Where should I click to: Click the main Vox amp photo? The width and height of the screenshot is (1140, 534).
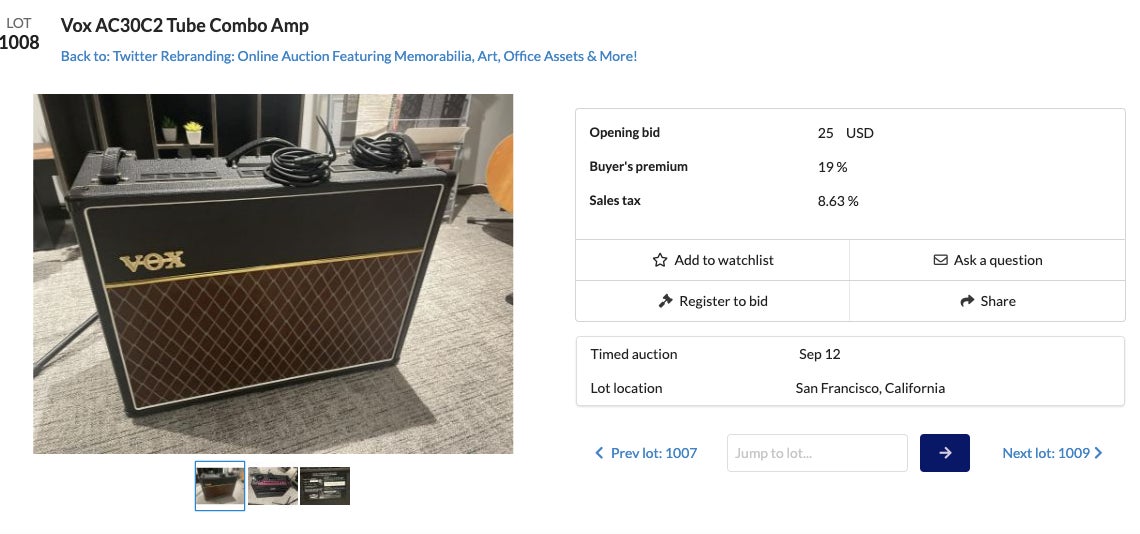tap(273, 274)
